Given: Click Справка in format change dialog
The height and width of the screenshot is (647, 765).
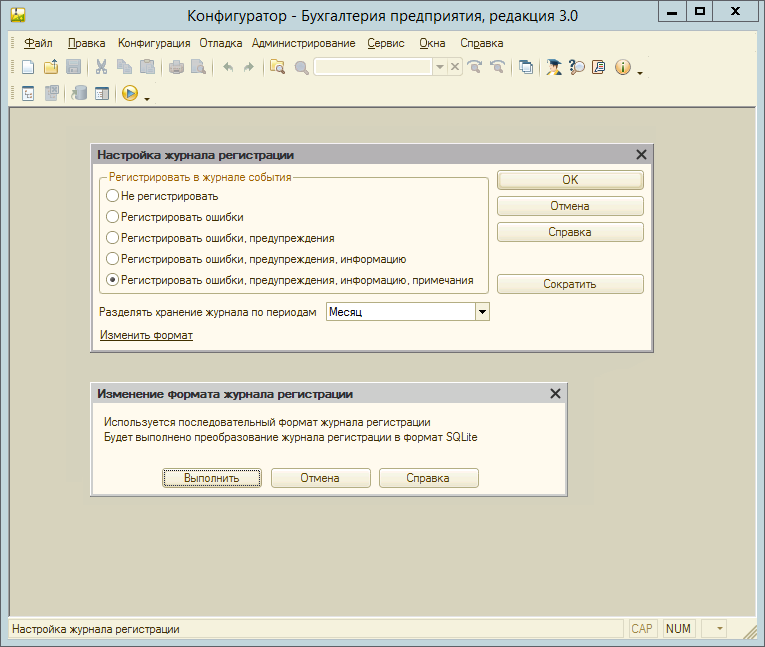Looking at the screenshot, I should pos(428,478).
